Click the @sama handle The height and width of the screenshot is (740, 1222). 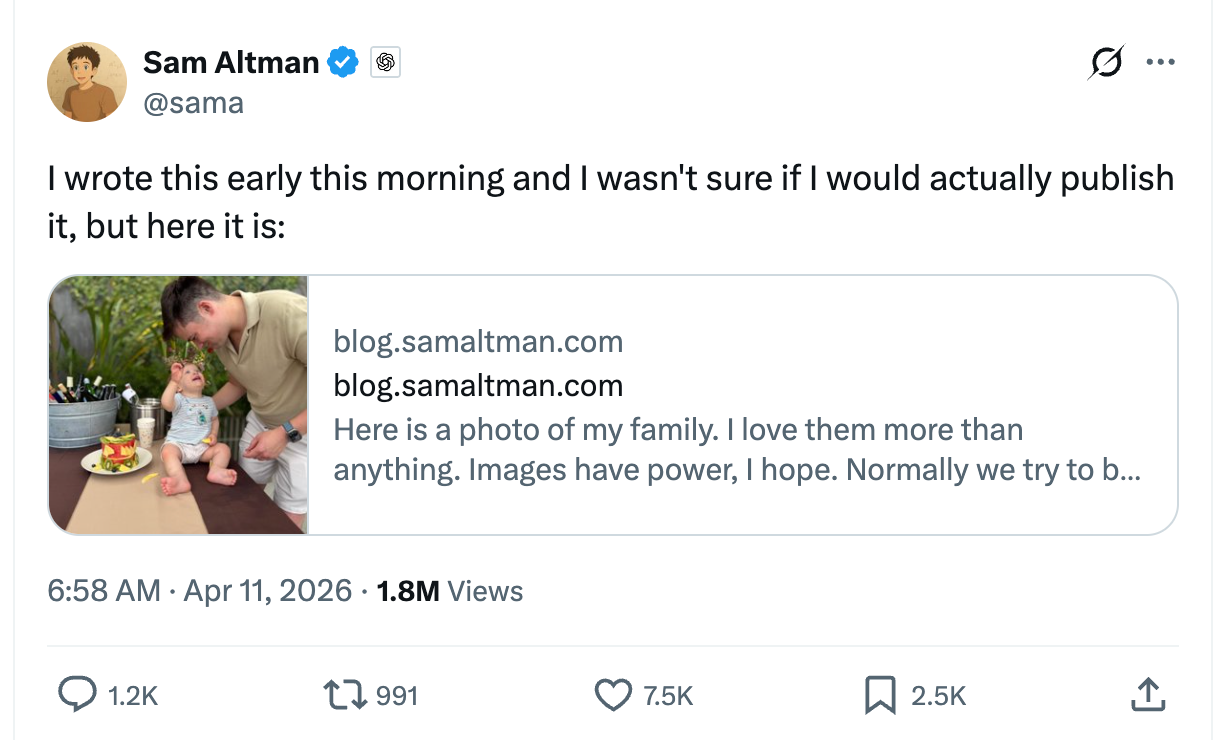(193, 102)
